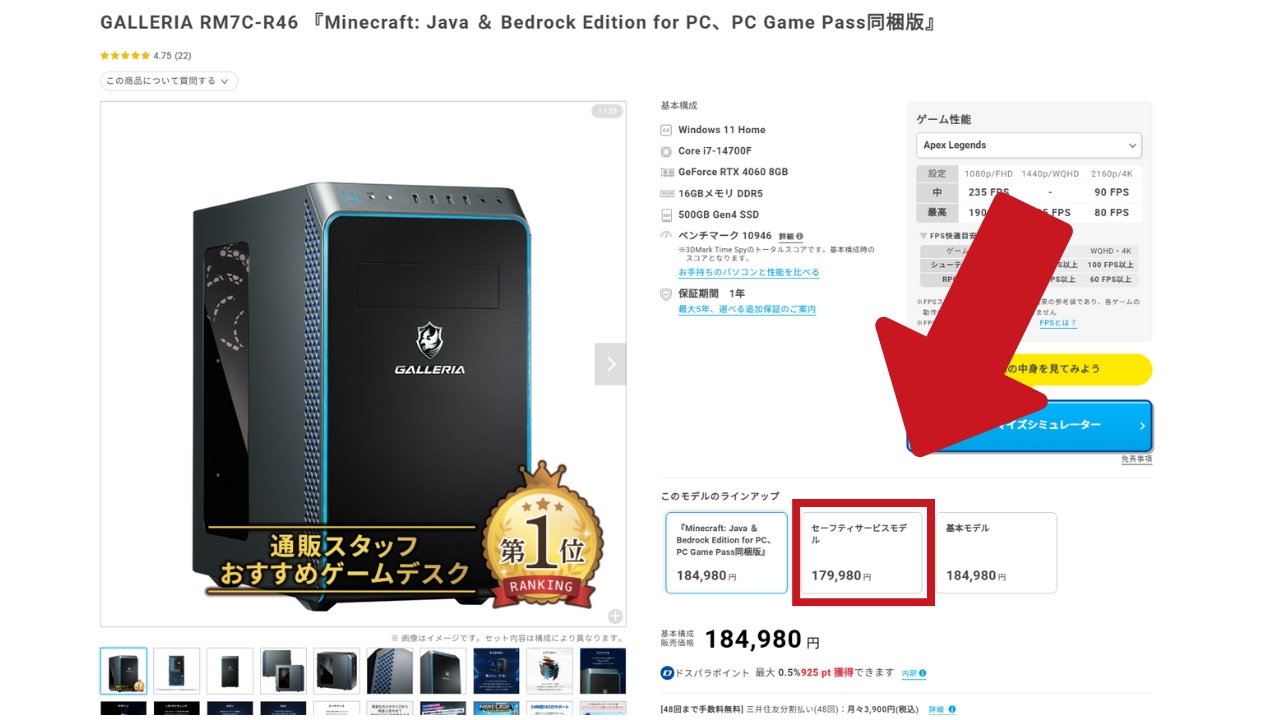Open the 最大5年、選べる追加保証のご案内 link
This screenshot has height=720, width=1280.
tap(747, 309)
